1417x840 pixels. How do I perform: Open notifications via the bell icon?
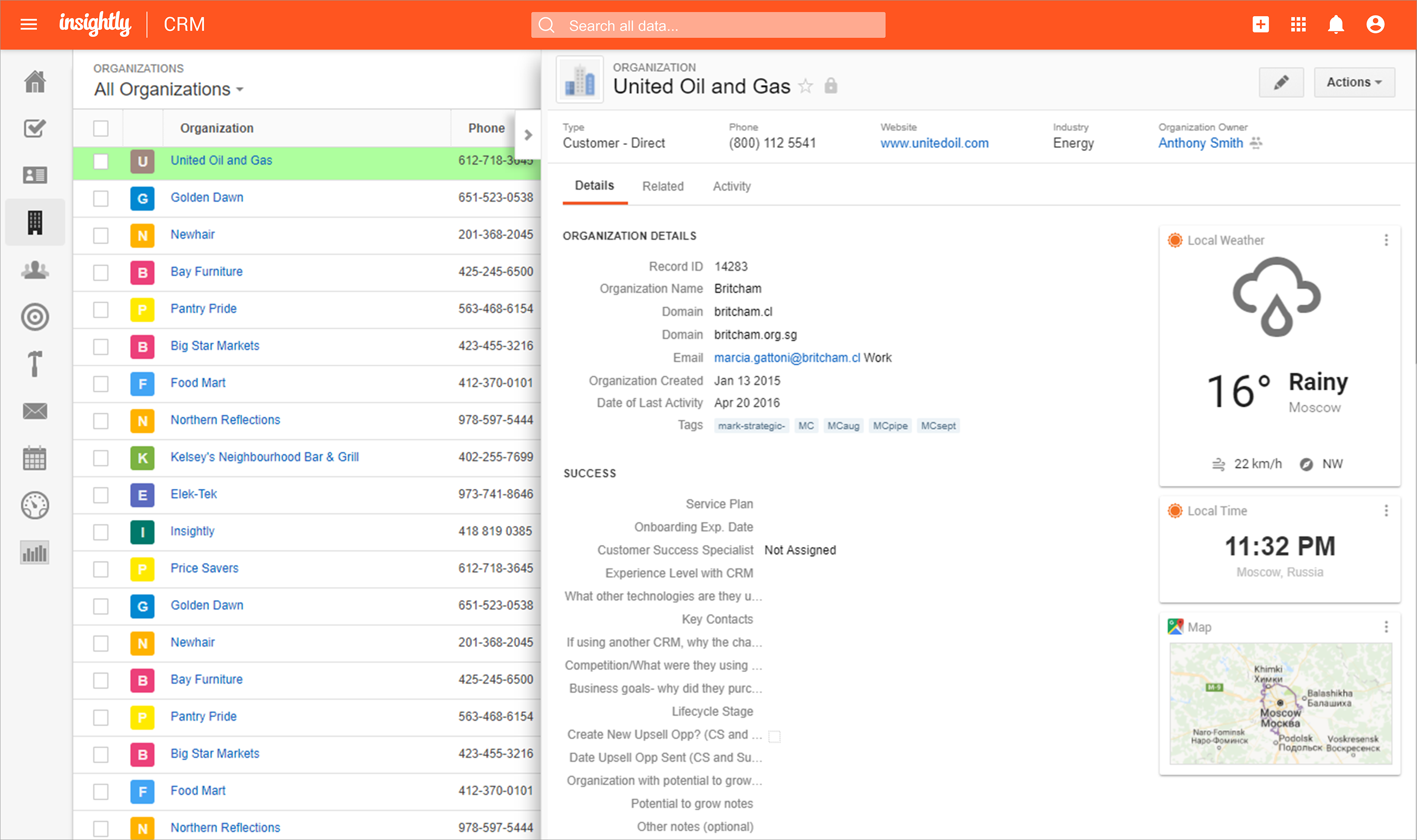[1335, 24]
